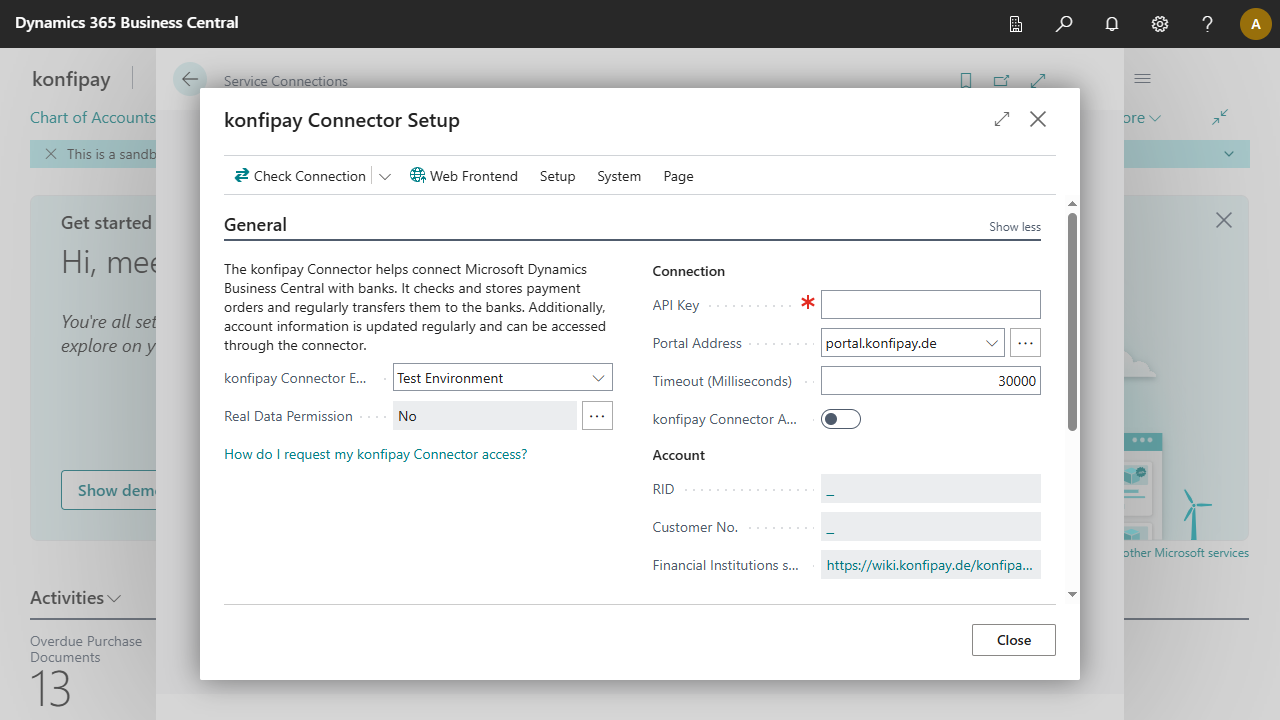This screenshot has width=1280, height=720.
Task: Open the hamburger menu icon in background
Action: tap(1142, 79)
